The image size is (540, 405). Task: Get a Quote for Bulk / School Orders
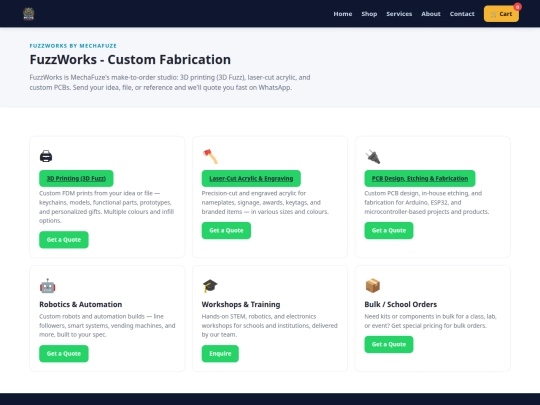pyautogui.click(x=389, y=344)
